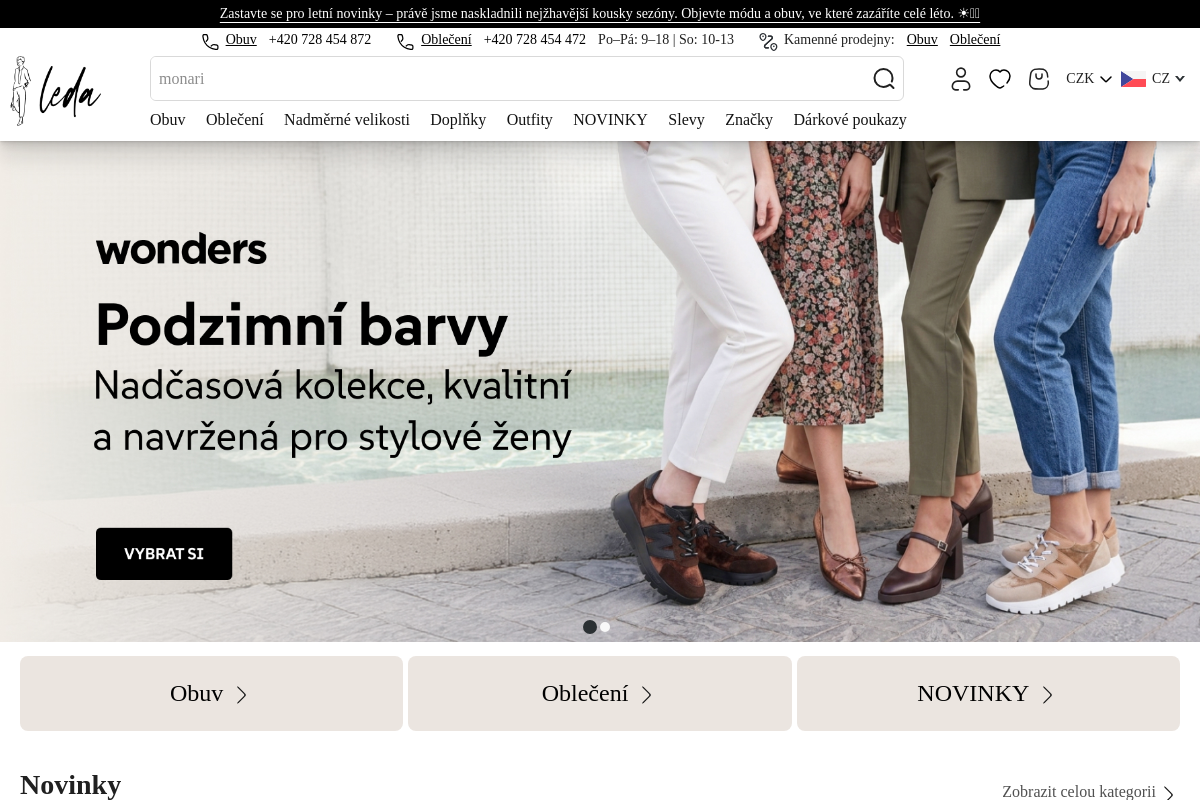The height and width of the screenshot is (800, 1200).
Task: Click the VYBRAT SI button
Action: 164,554
